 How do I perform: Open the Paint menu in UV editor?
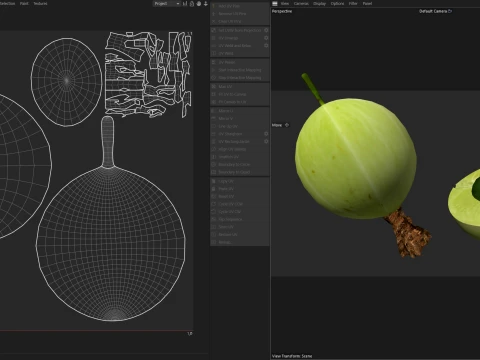(24, 3)
